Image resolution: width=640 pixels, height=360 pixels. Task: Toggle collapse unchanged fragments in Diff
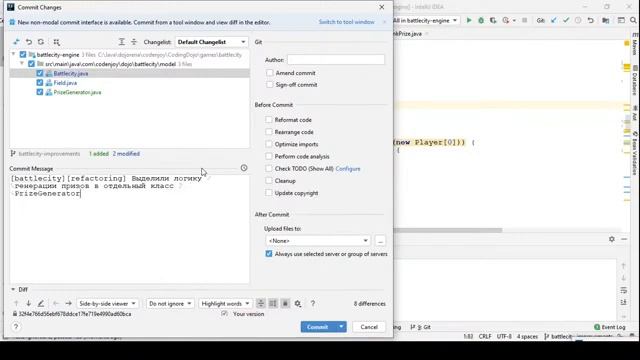coord(260,303)
